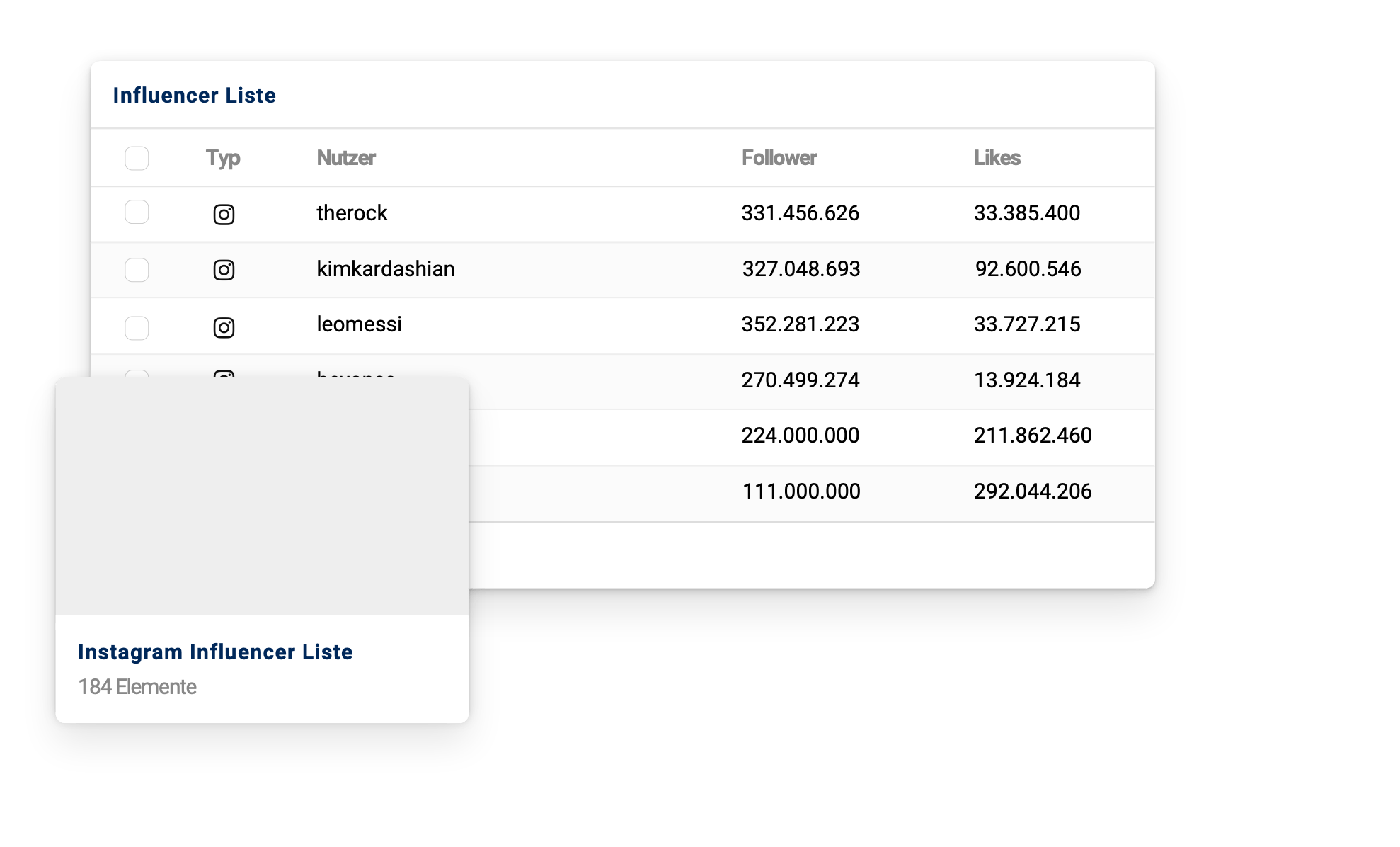Click the Instagram icon beside kimkardashian
The width and height of the screenshot is (1400, 847).
coord(224,270)
